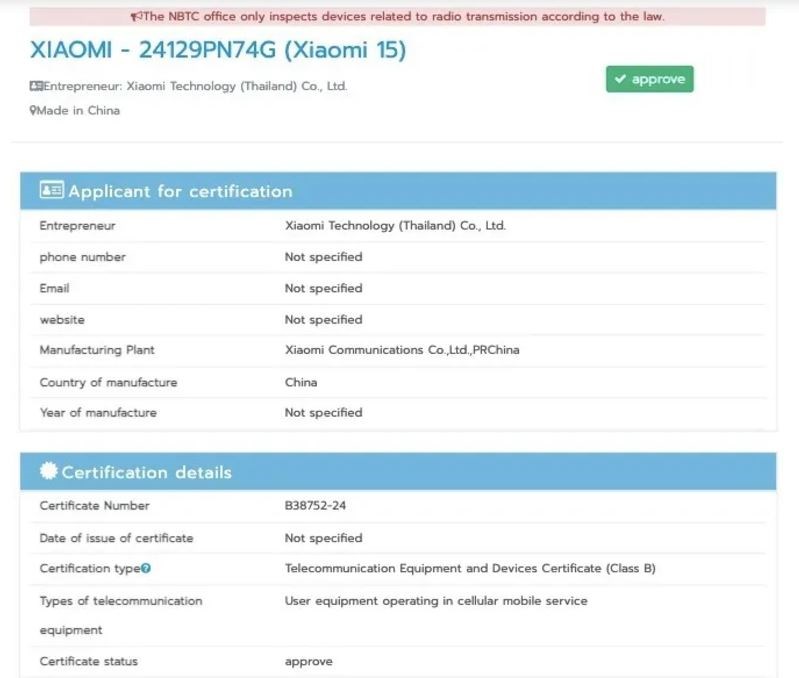Click the website Not specified value
The image size is (799, 678).
[x=324, y=320]
